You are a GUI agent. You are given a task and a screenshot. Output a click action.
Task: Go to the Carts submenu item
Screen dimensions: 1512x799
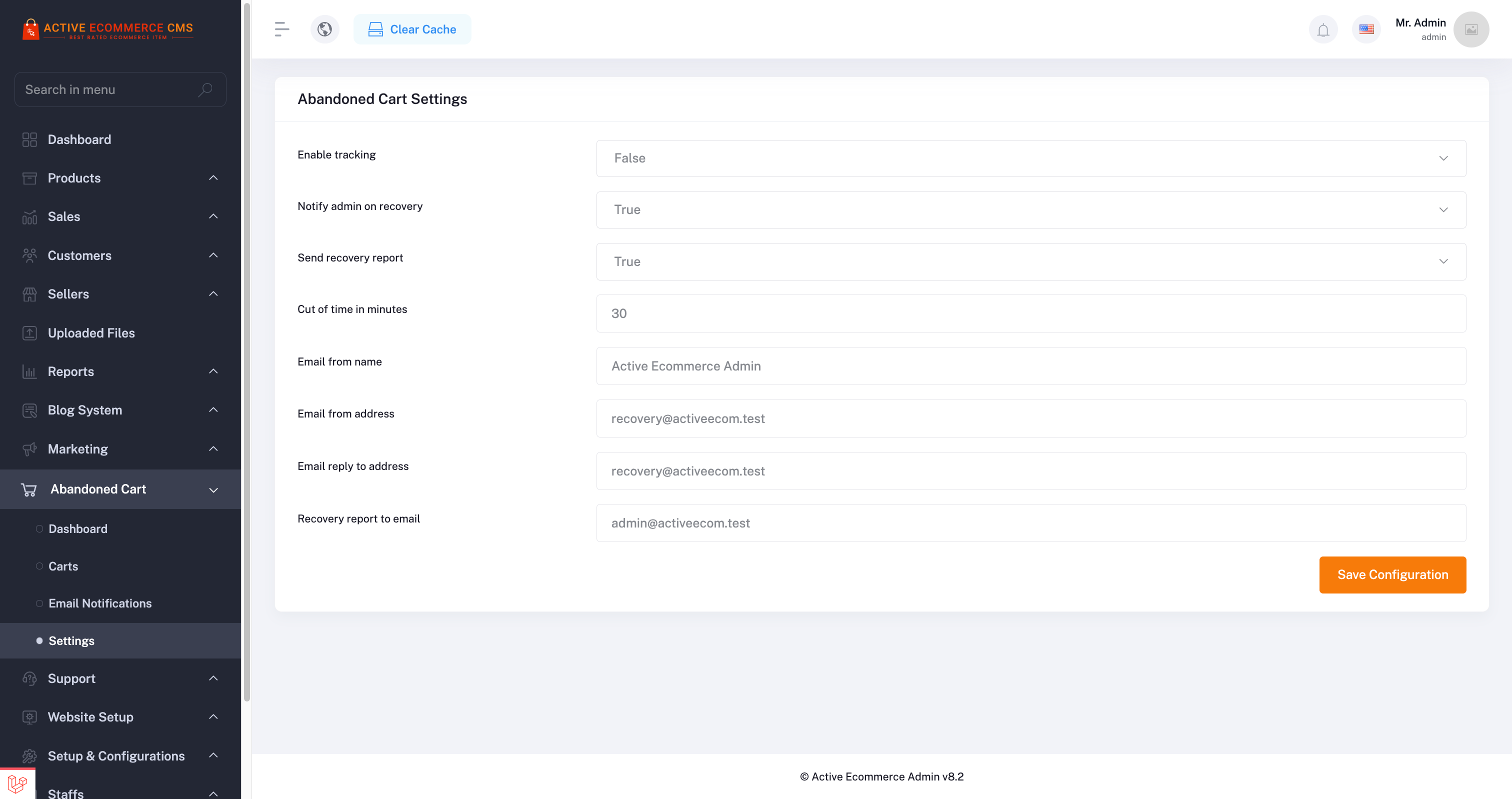[x=63, y=566]
